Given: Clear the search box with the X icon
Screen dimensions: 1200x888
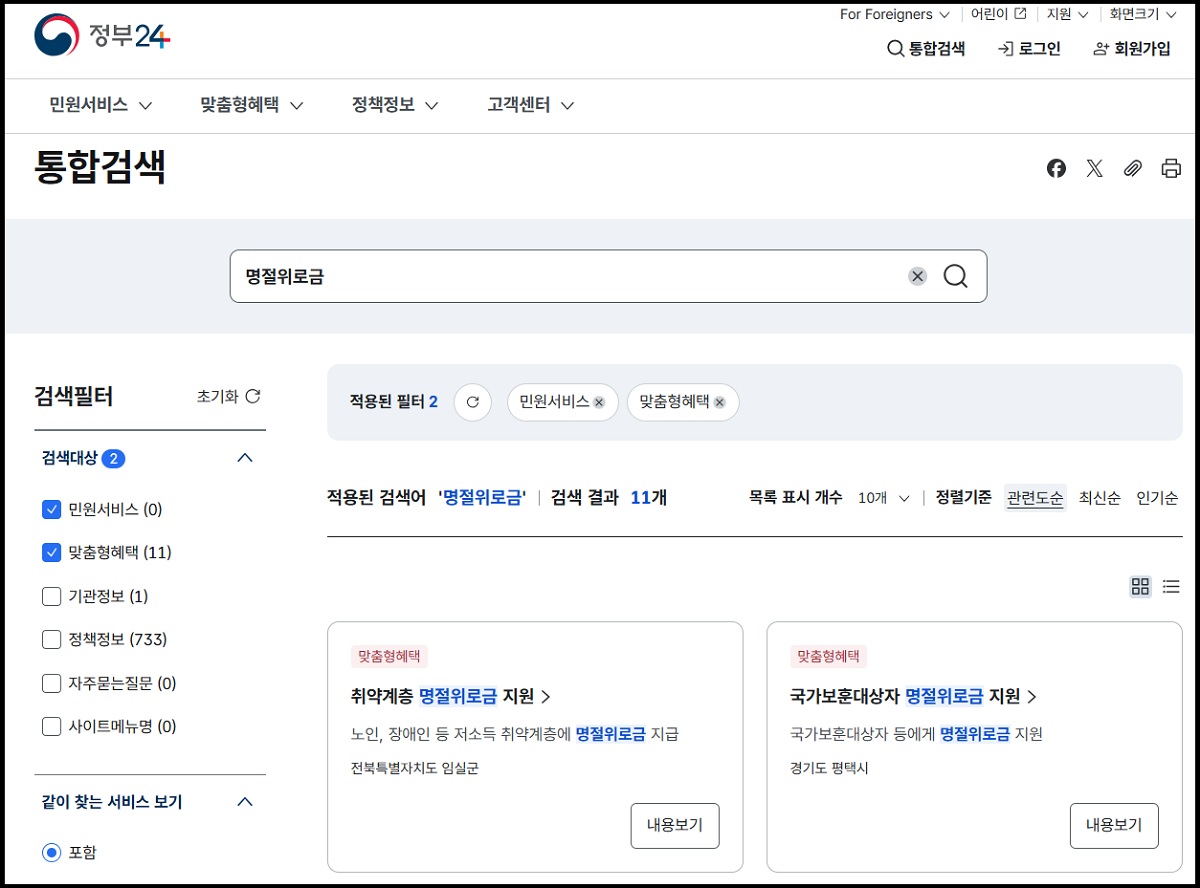Looking at the screenshot, I should [x=917, y=276].
